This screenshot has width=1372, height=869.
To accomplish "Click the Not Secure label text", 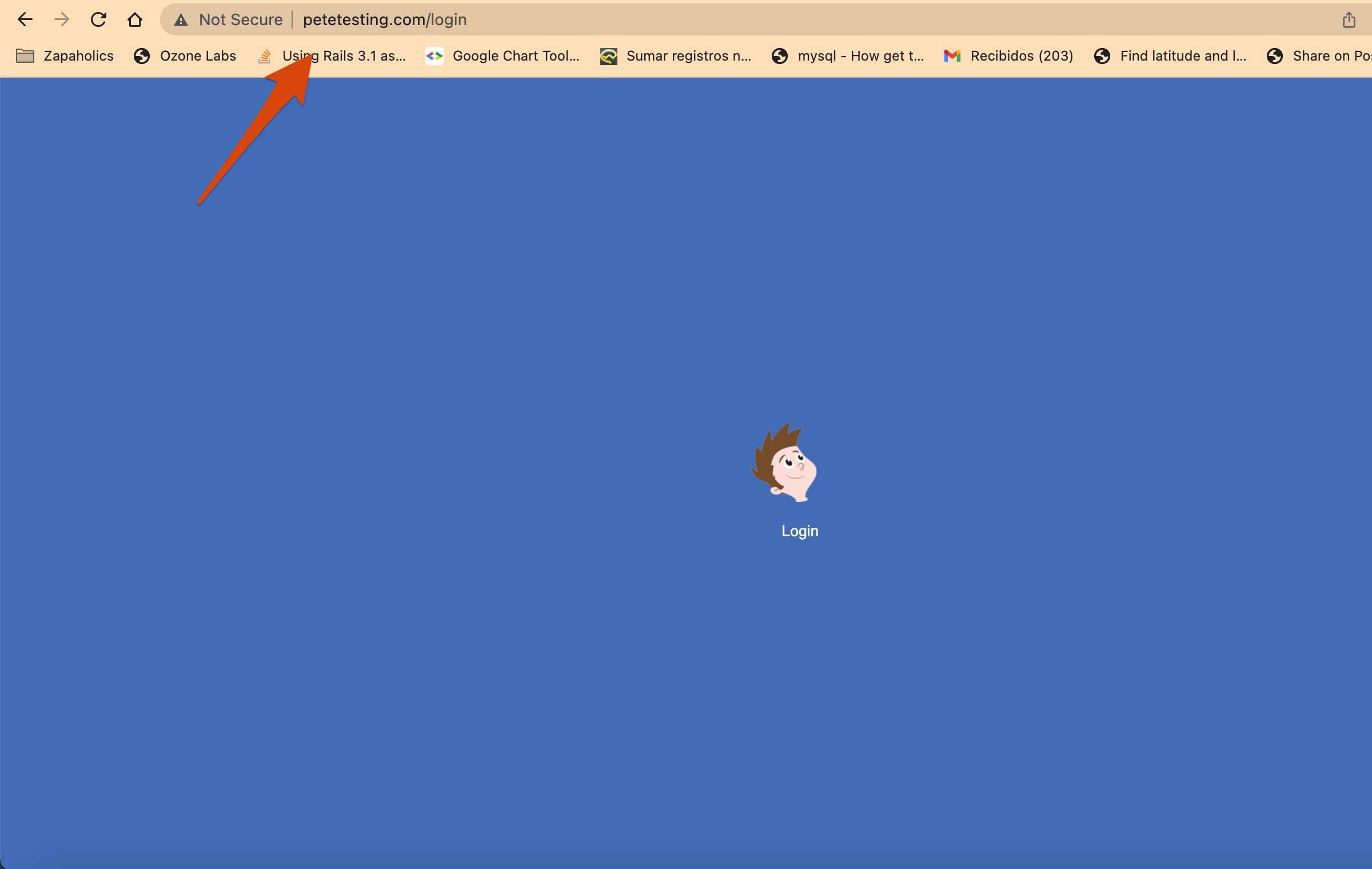I will (241, 20).
